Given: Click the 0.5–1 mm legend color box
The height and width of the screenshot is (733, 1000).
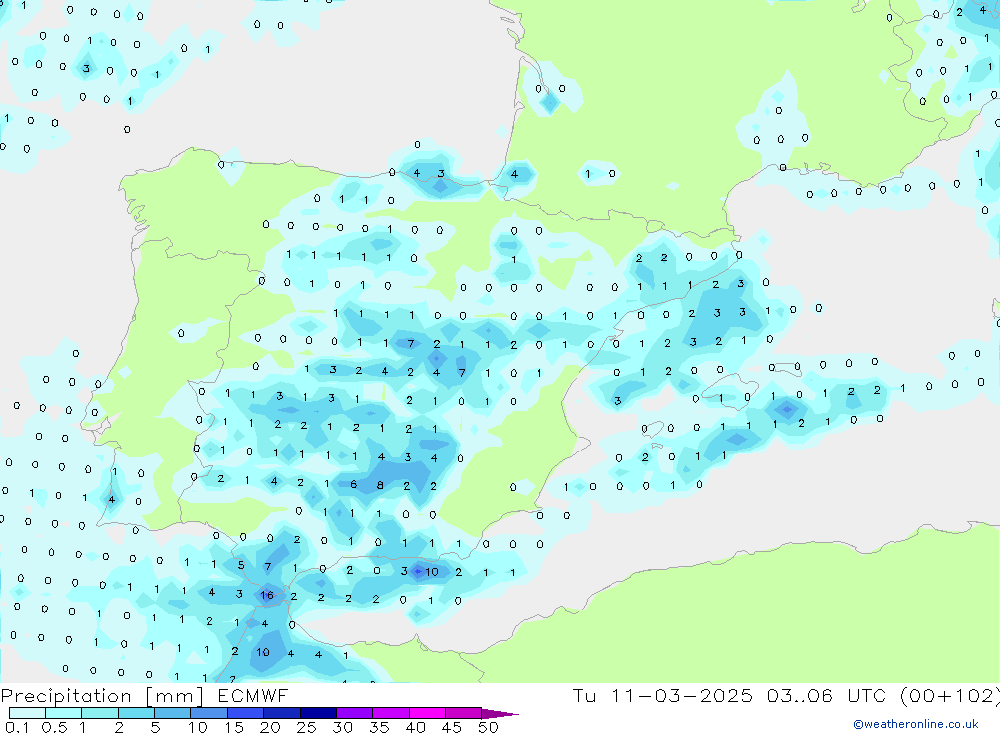Looking at the screenshot, I should [x=64, y=713].
